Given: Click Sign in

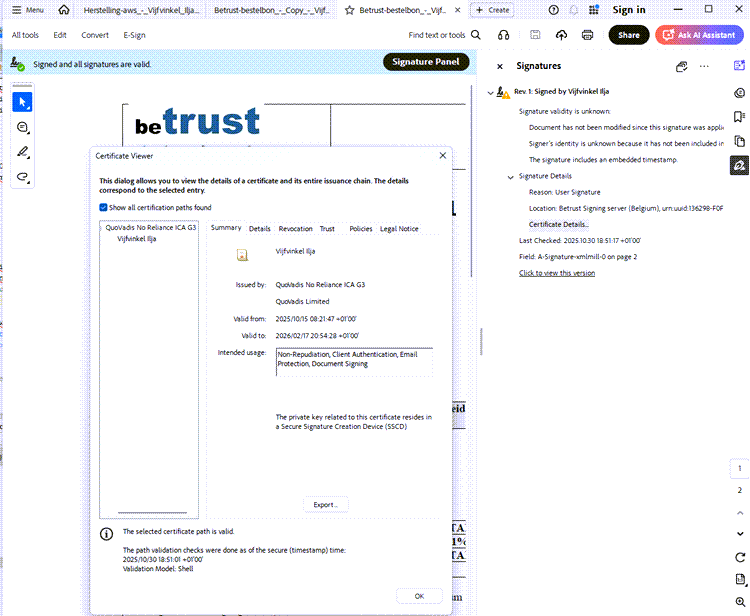Looking at the screenshot, I should 629,10.
